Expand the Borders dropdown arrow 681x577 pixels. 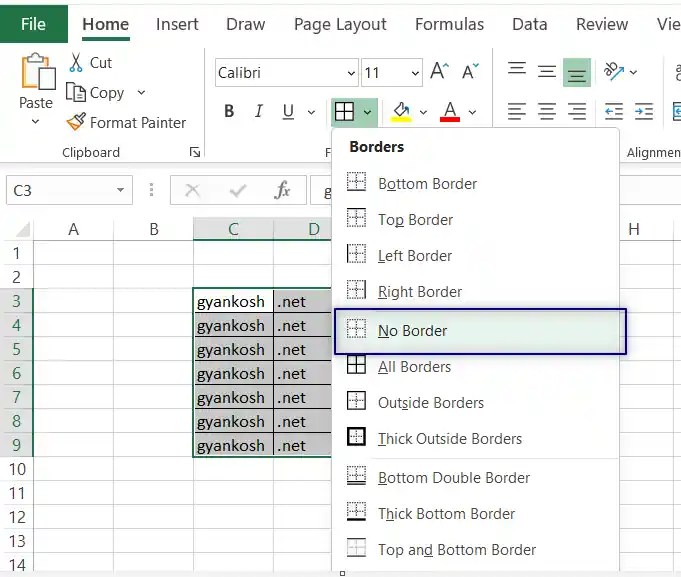(367, 112)
